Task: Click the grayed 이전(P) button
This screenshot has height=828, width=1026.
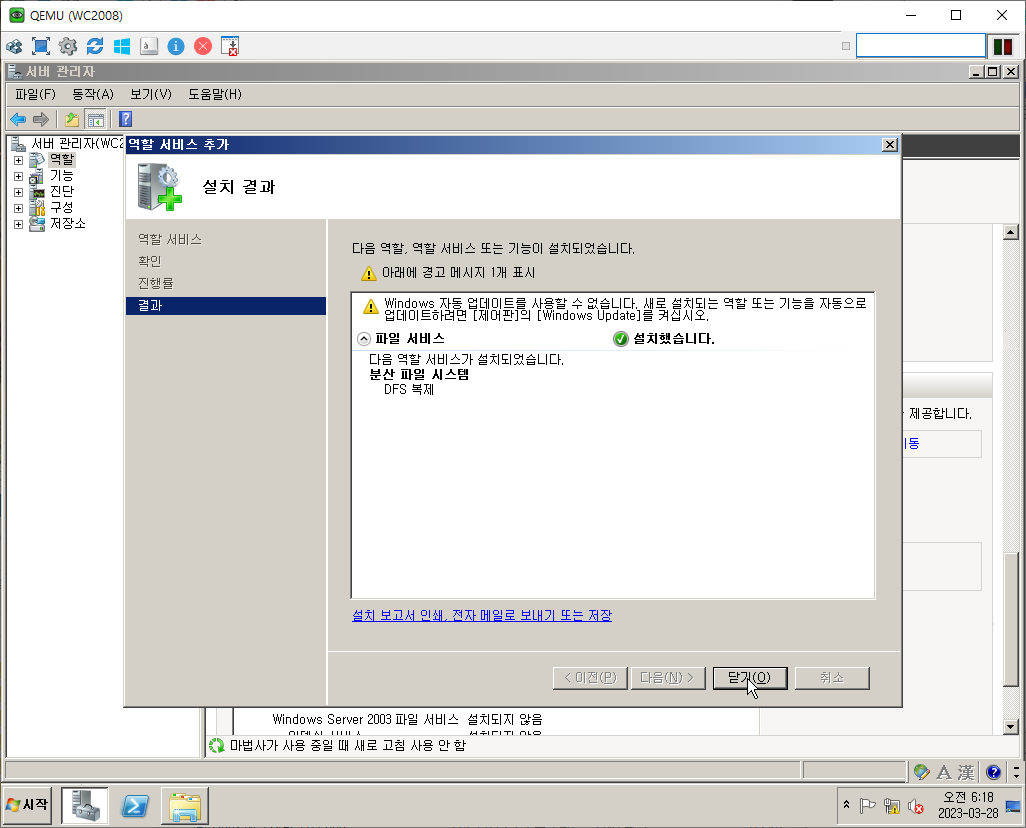Action: (x=590, y=678)
